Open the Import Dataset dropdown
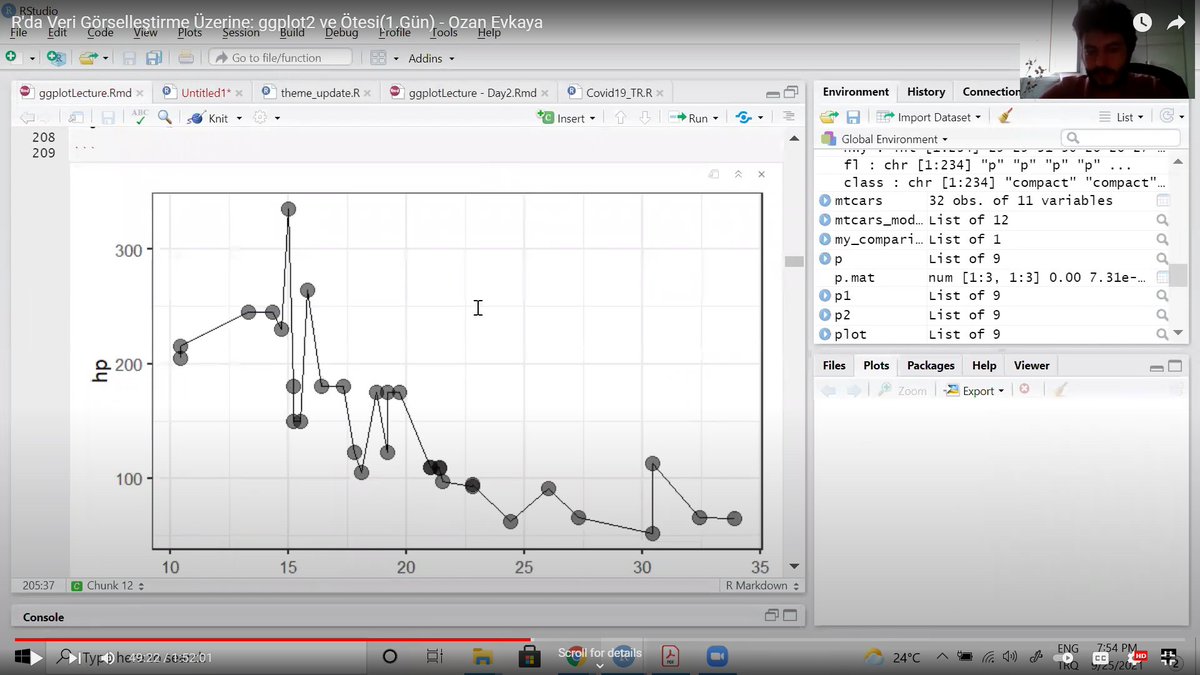The image size is (1200, 675). 930,117
